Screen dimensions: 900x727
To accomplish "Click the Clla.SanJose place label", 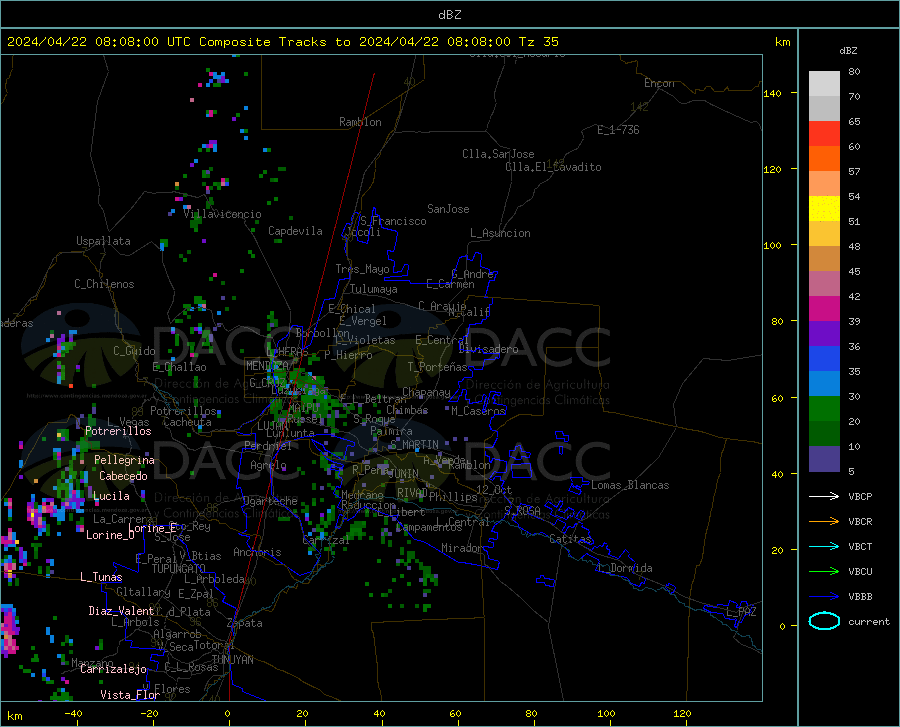I will [498, 154].
